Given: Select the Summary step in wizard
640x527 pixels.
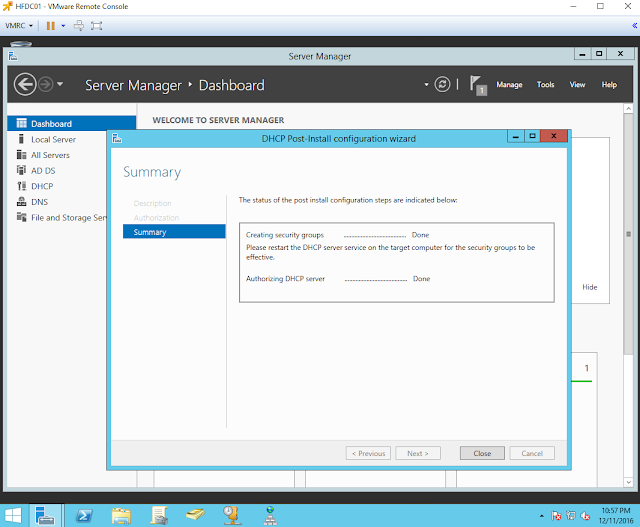Looking at the screenshot, I should (174, 231).
